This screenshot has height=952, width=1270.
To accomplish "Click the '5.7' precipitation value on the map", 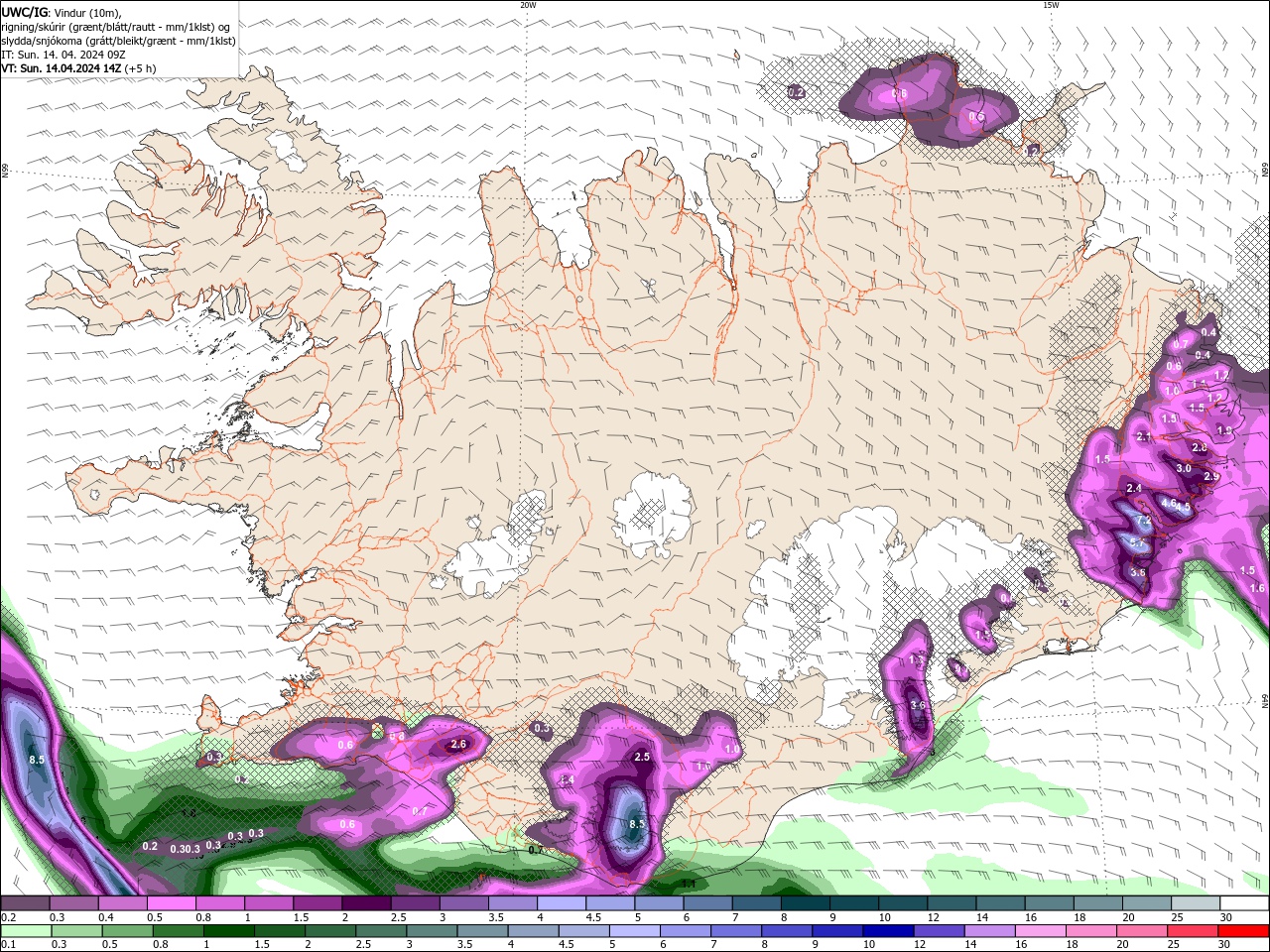I will [1137, 542].
